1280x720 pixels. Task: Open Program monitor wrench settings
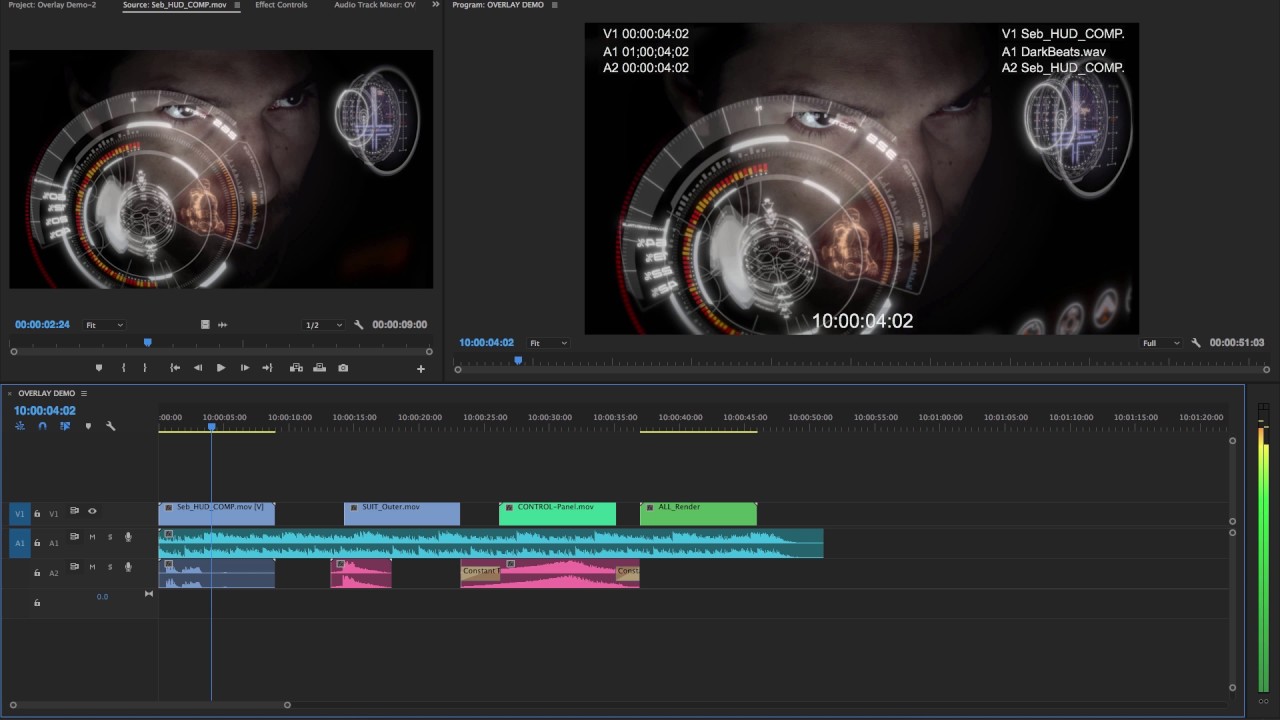point(1196,343)
